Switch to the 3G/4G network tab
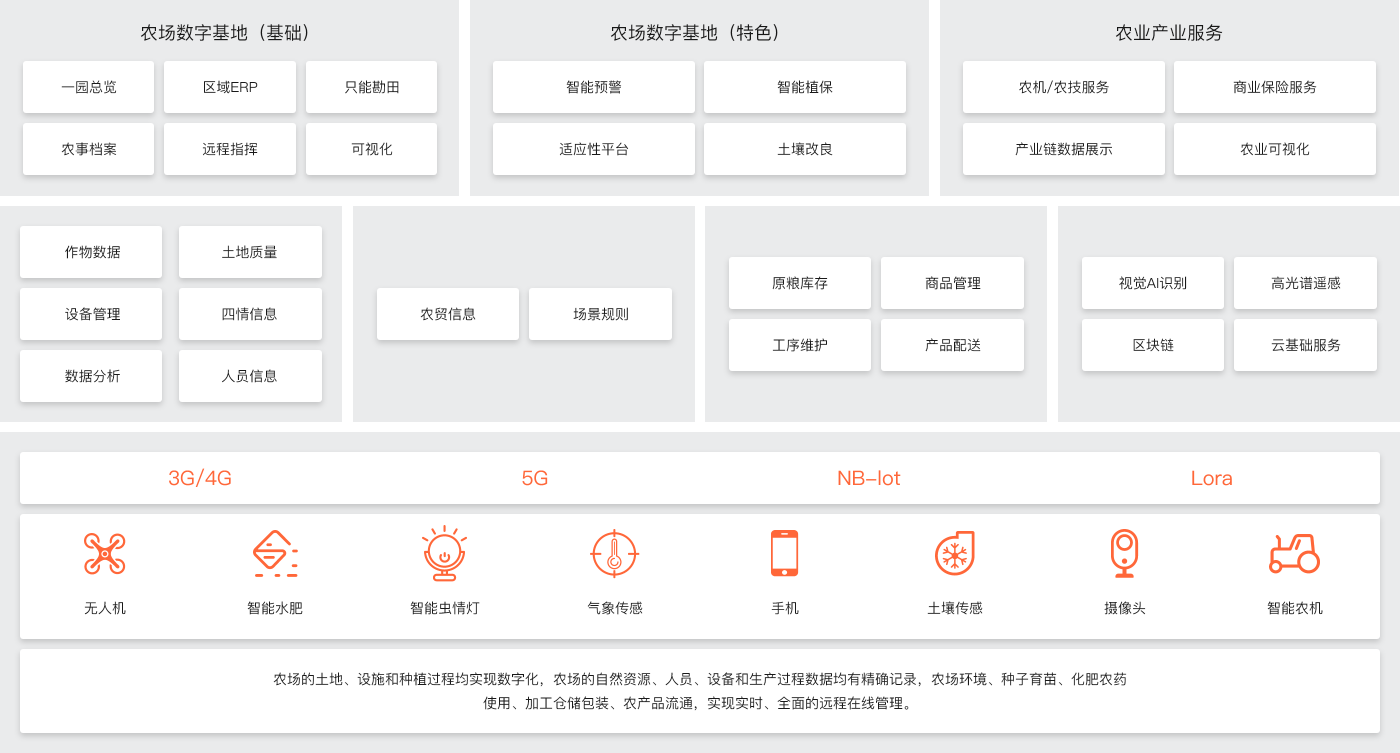 200,478
